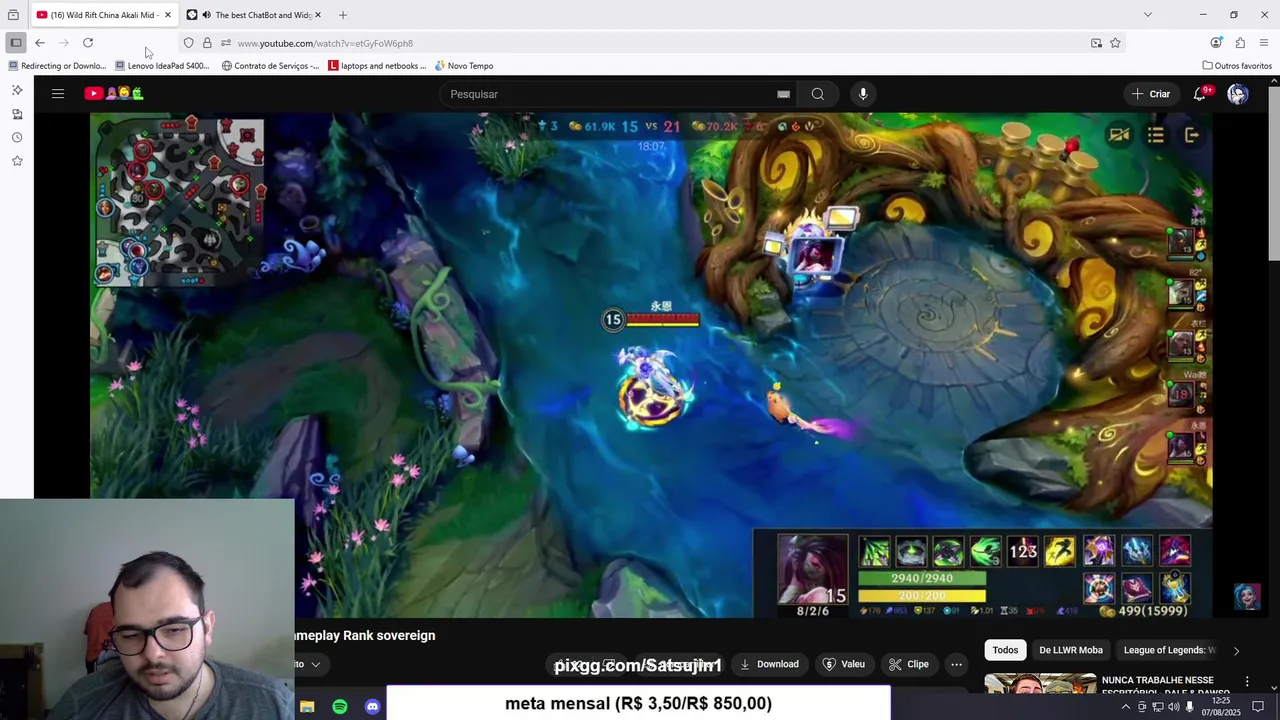Open history clock icon in sidebar
Viewport: 1280px width, 720px height.
click(17, 137)
